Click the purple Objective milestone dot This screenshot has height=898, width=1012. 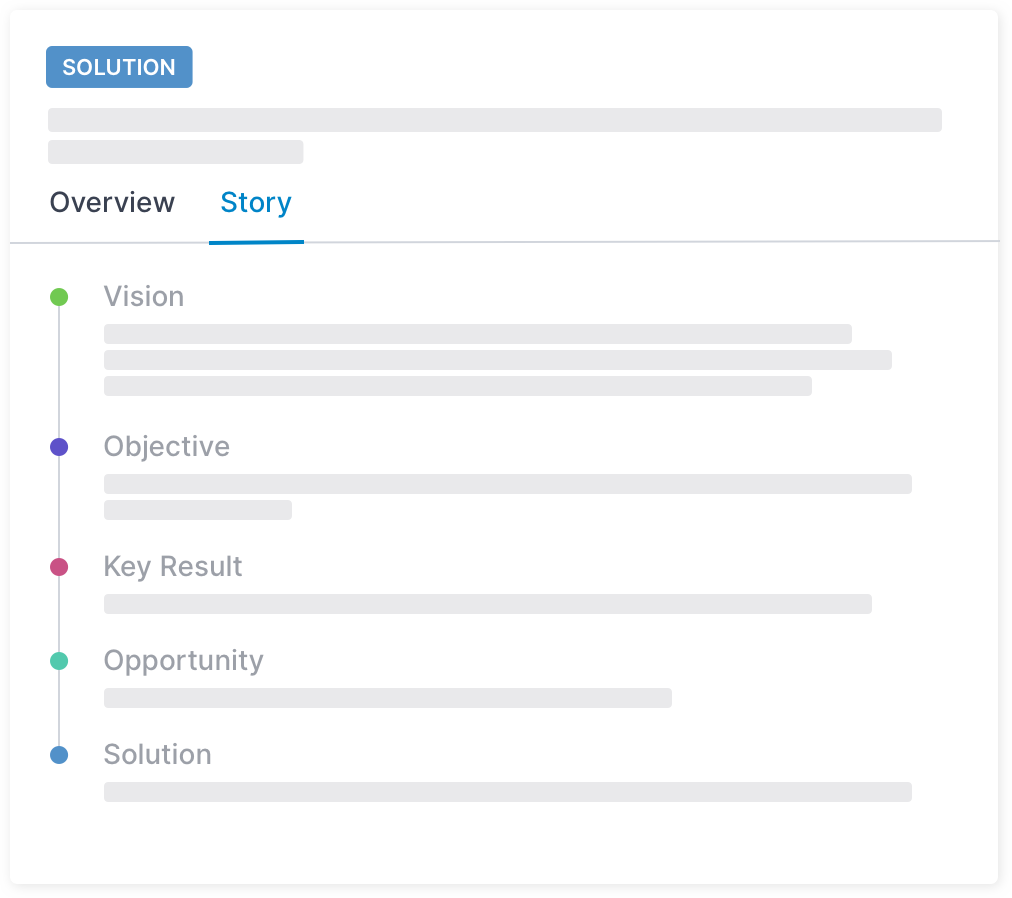coord(59,446)
